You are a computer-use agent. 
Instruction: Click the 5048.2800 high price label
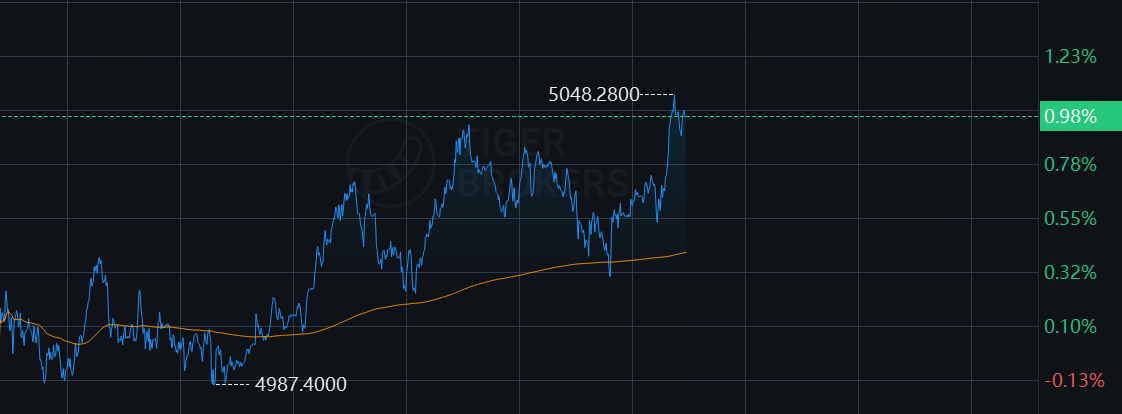click(x=594, y=94)
